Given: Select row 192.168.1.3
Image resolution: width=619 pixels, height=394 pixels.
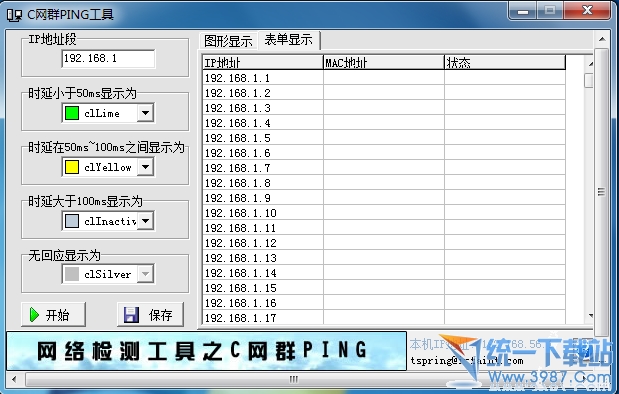Looking at the screenshot, I should point(384,108).
